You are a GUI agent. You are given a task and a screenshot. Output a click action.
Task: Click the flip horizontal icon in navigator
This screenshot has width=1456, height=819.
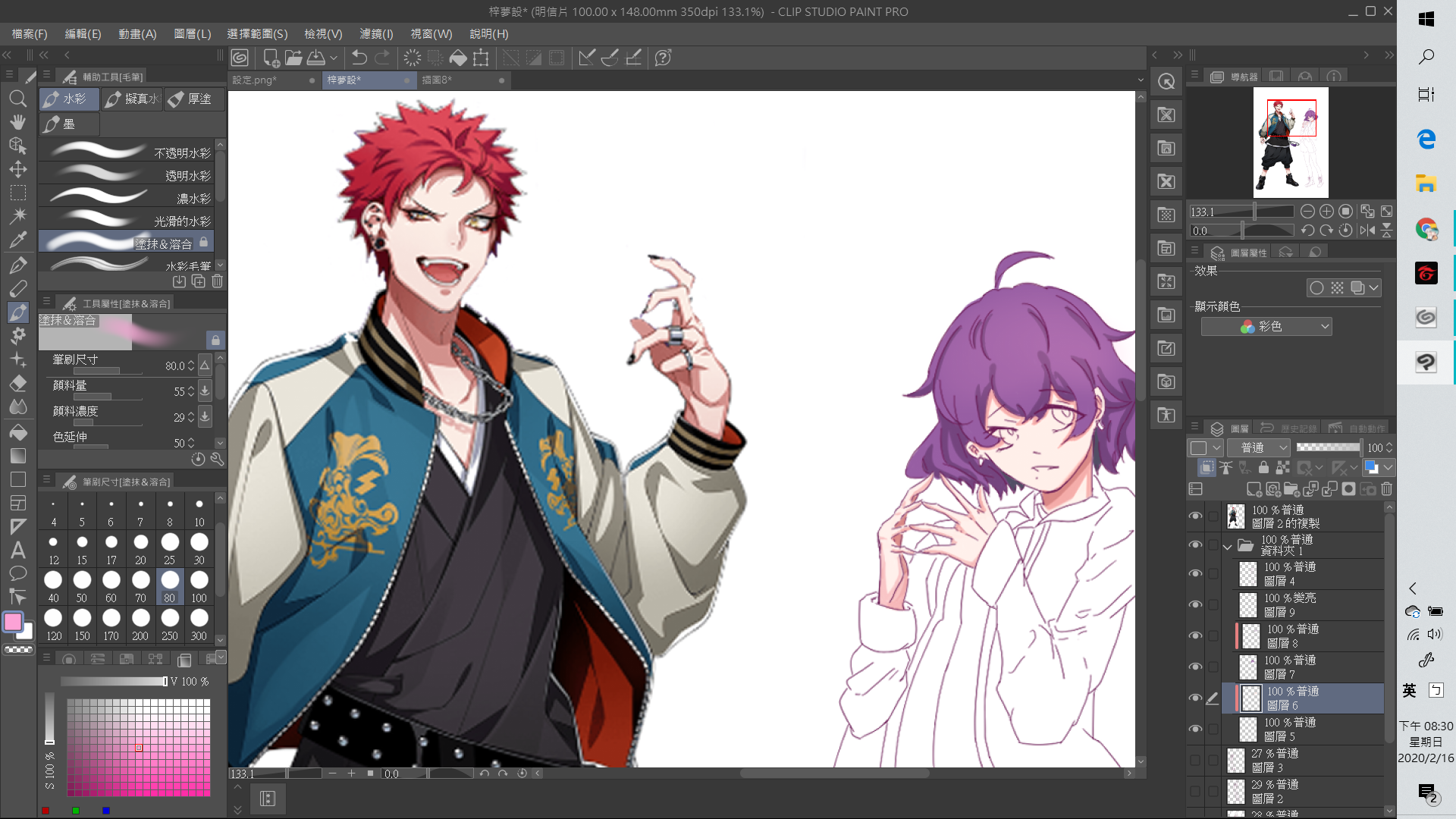1367,231
